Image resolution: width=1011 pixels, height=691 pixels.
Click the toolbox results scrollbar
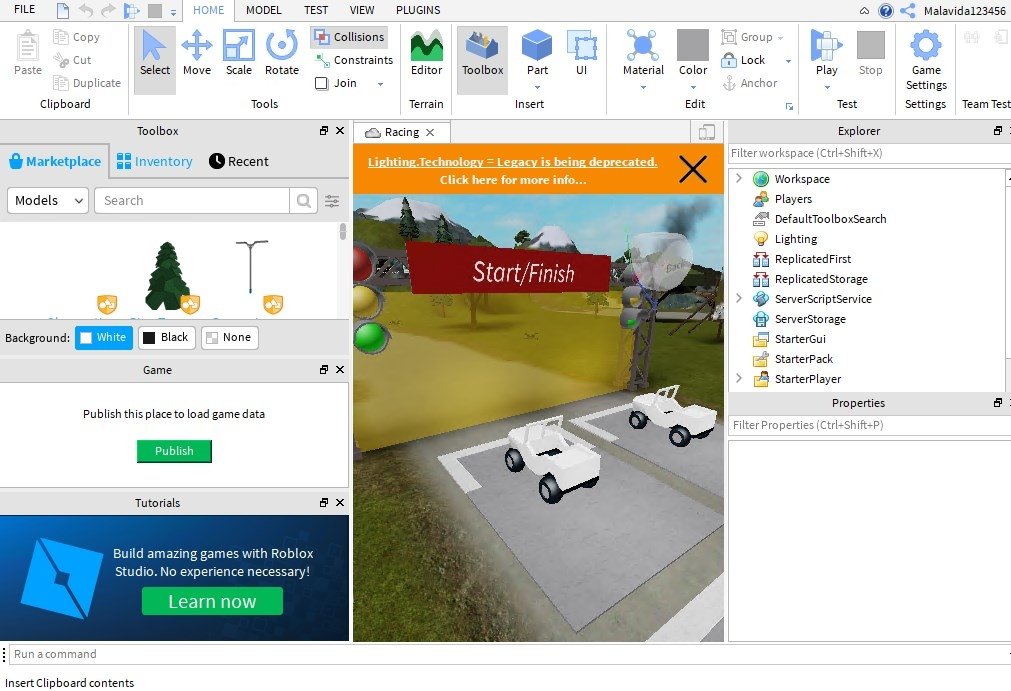342,231
